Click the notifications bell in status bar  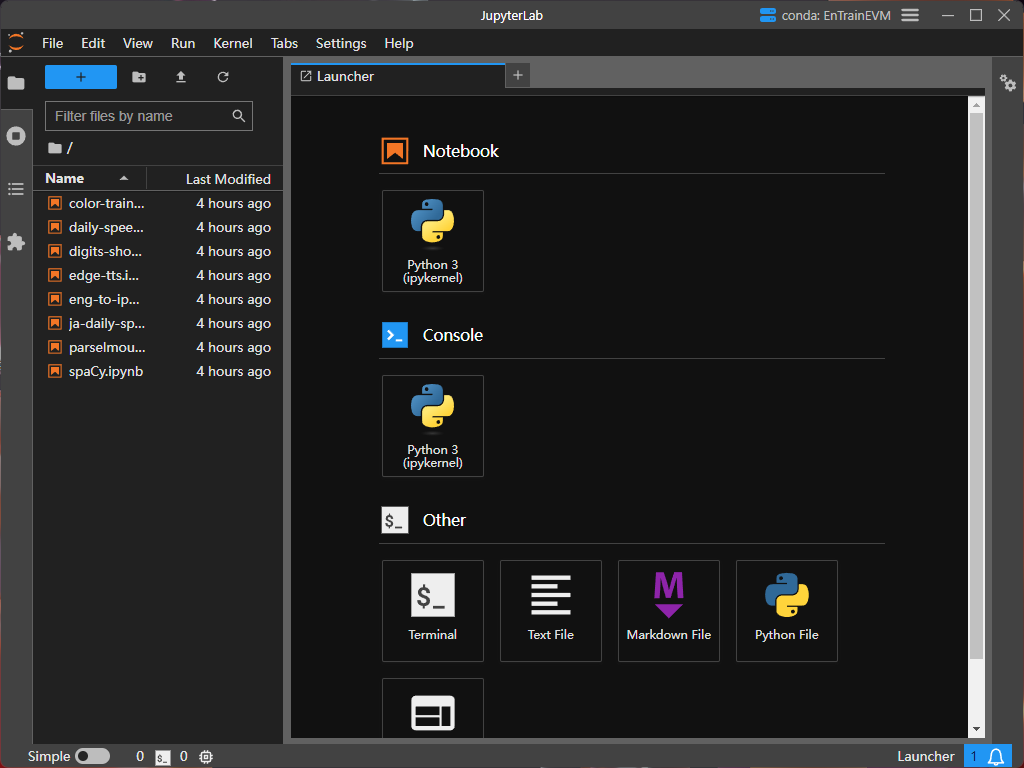[996, 756]
